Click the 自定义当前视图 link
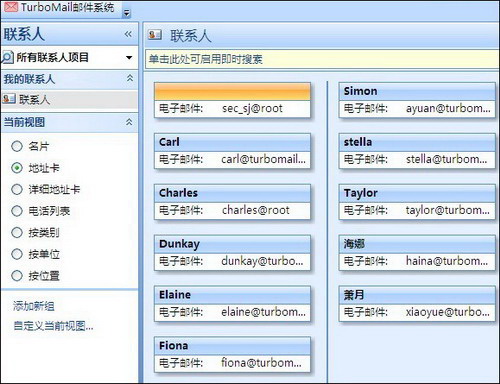Image resolution: width=500 pixels, height=384 pixels. tap(53, 326)
